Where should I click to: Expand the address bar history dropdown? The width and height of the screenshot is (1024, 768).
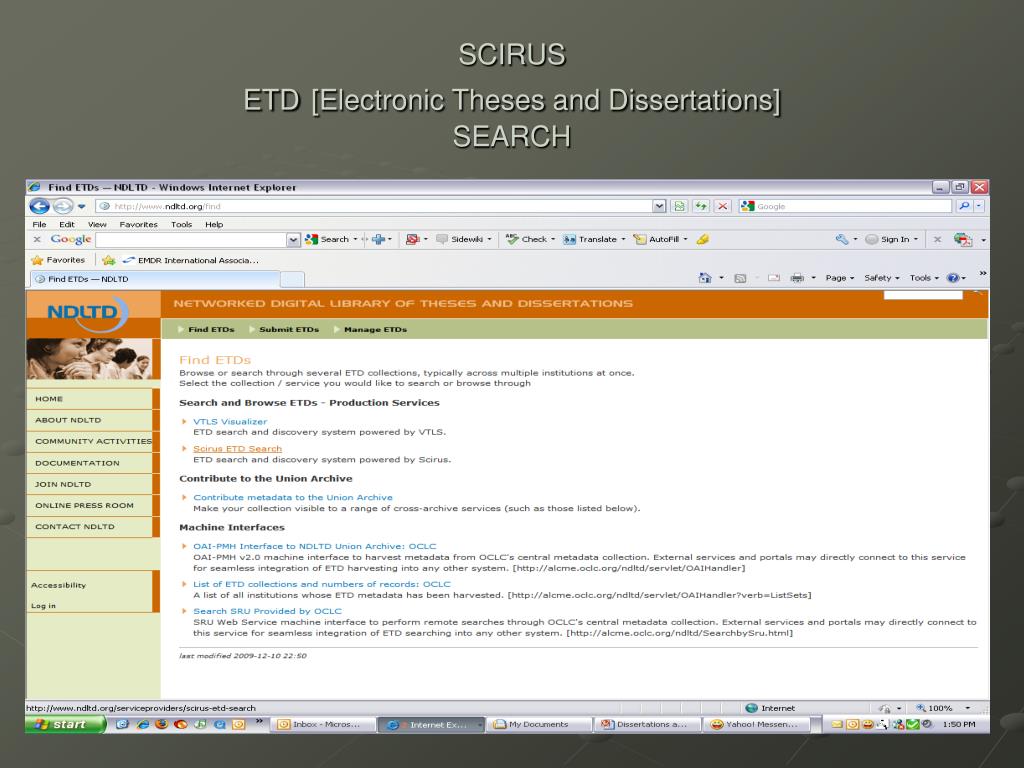pyautogui.click(x=660, y=206)
